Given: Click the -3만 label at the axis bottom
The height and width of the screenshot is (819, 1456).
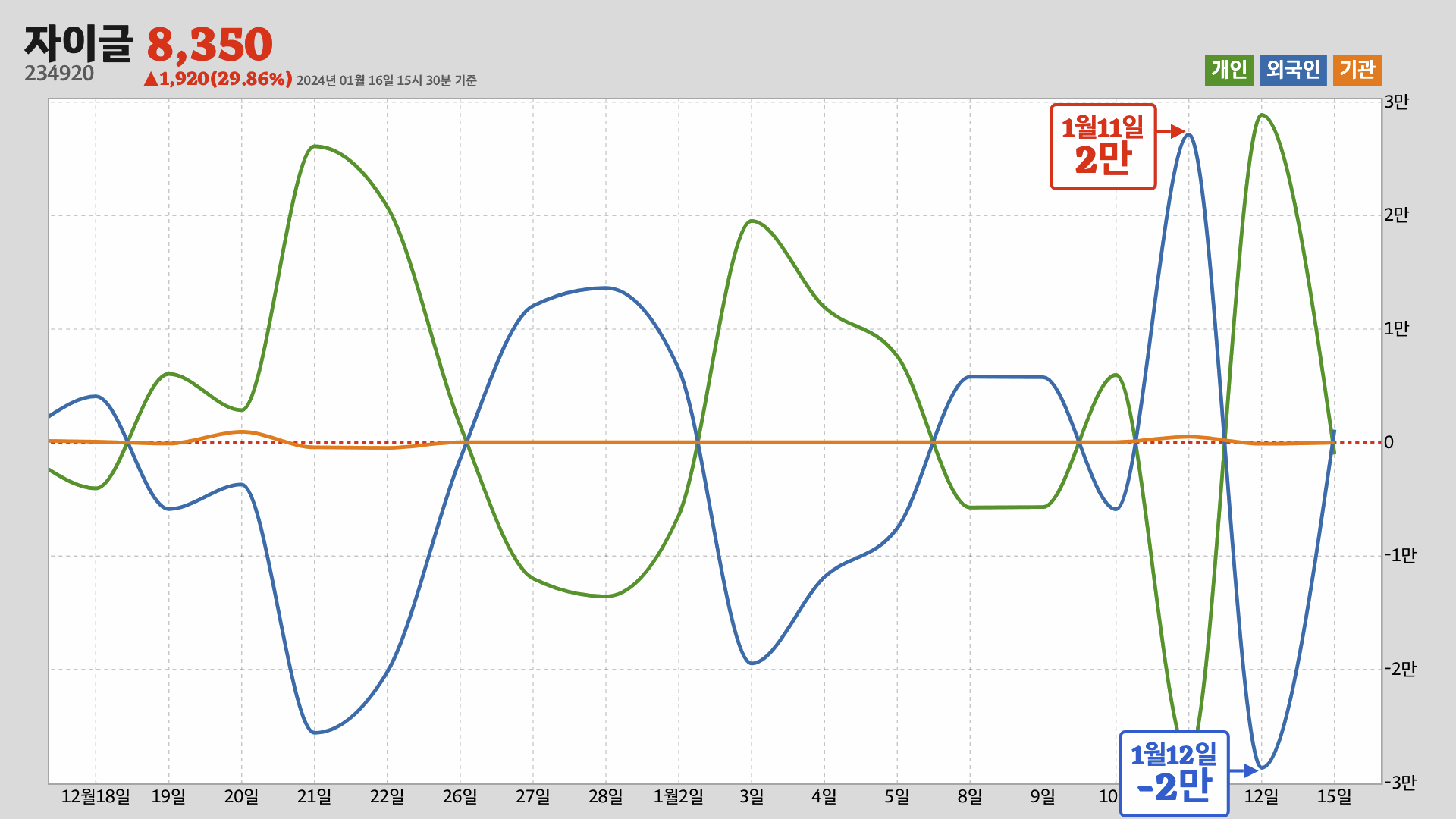Looking at the screenshot, I should (1400, 782).
